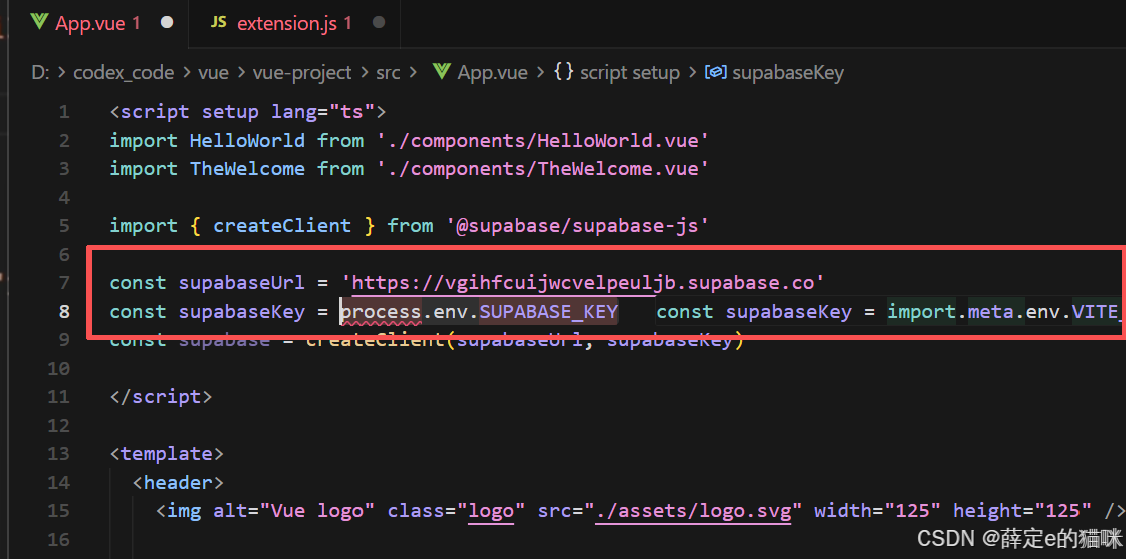Click the TheWelcome identifier on line 3
1126x559 pixels.
[247, 169]
